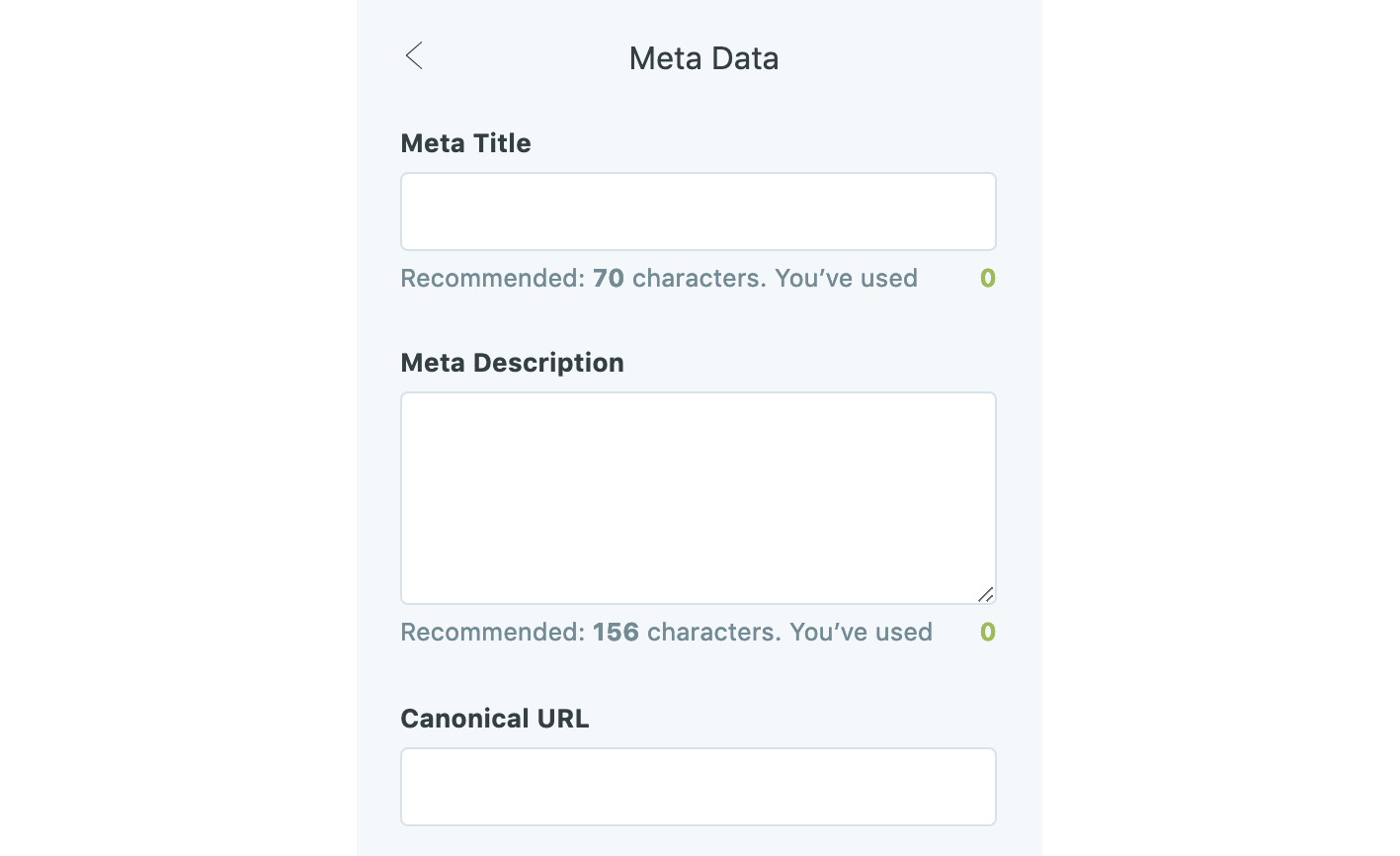
Task: Click the Meta Title character count zero
Action: 987,279
